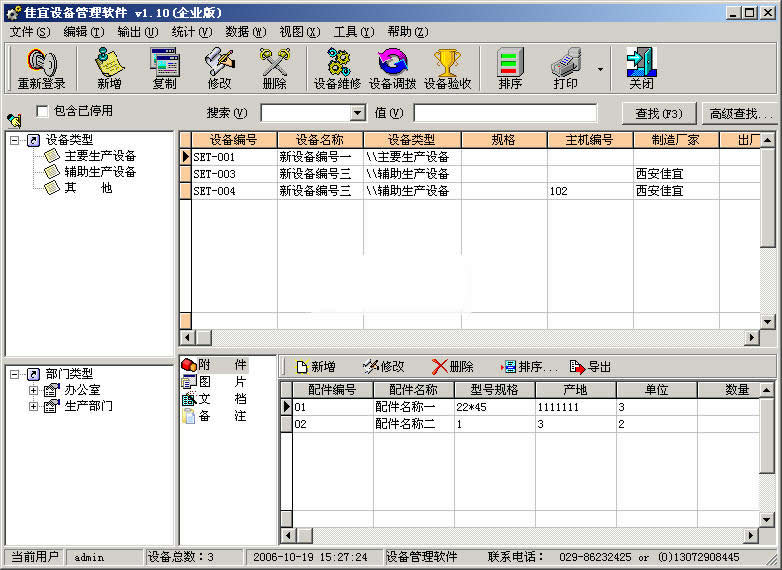Collapse the 部门类型 tree root

14,374
